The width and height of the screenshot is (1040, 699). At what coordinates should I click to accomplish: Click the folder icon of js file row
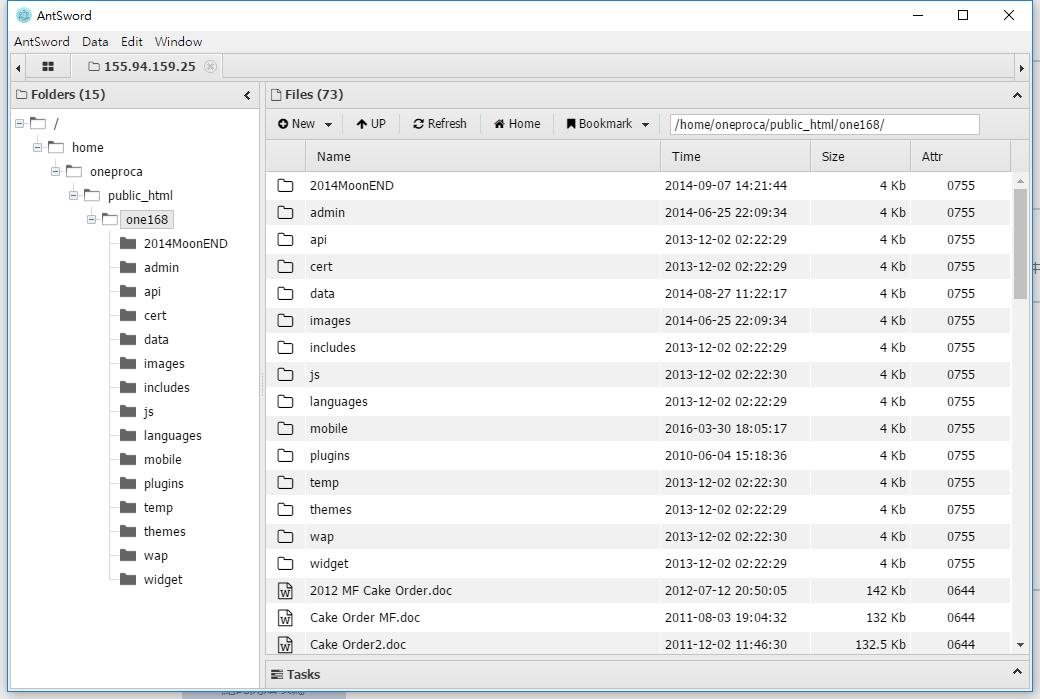285,375
